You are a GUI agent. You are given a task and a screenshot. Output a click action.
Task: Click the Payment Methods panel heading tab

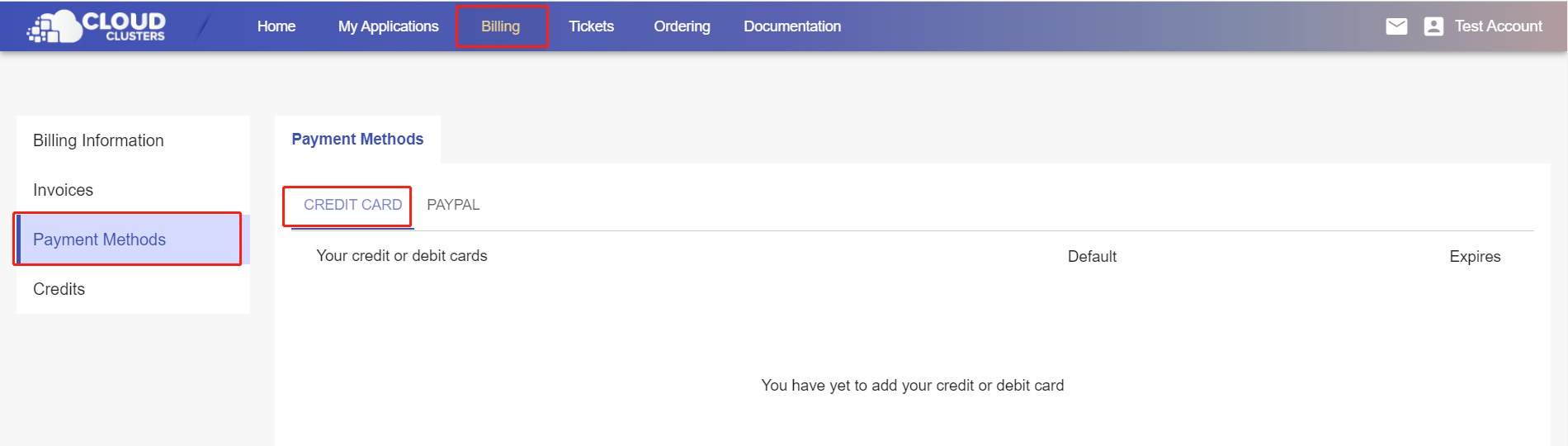click(357, 140)
